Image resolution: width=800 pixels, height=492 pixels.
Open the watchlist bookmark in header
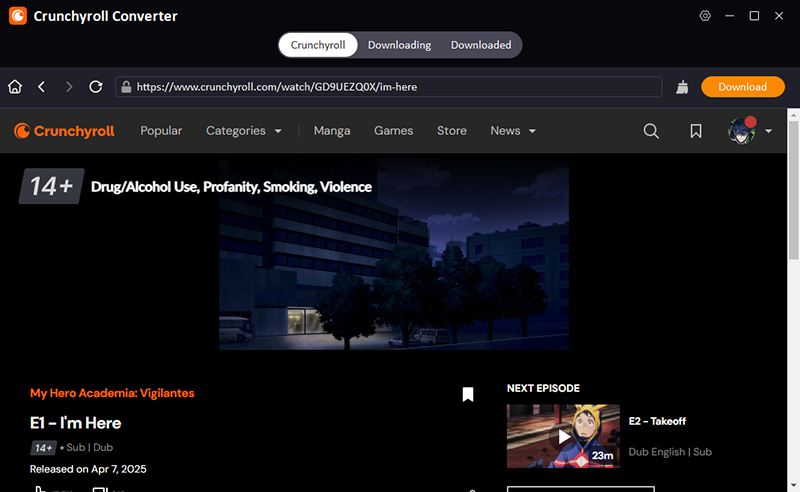(696, 131)
